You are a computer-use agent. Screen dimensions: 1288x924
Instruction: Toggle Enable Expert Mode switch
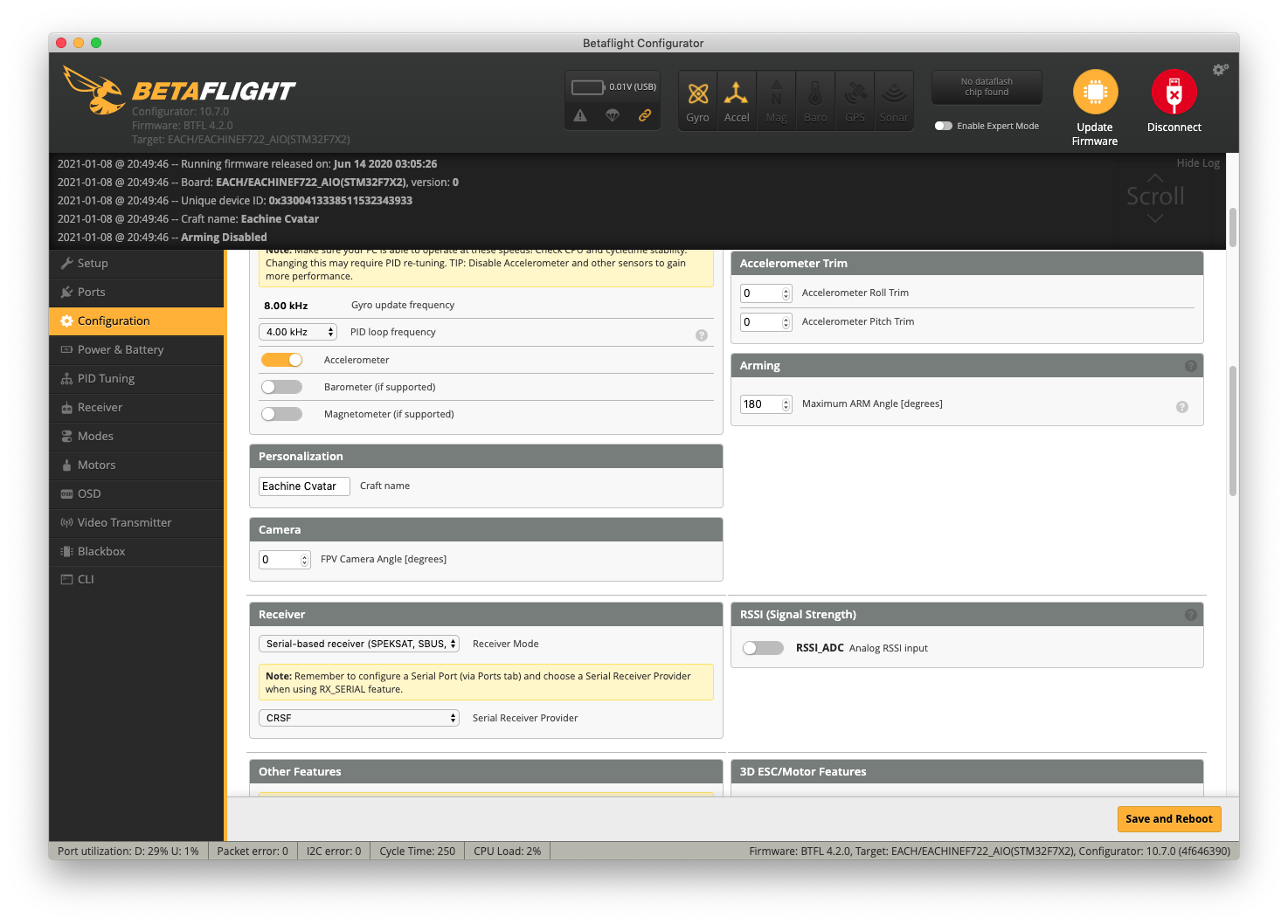click(x=944, y=126)
